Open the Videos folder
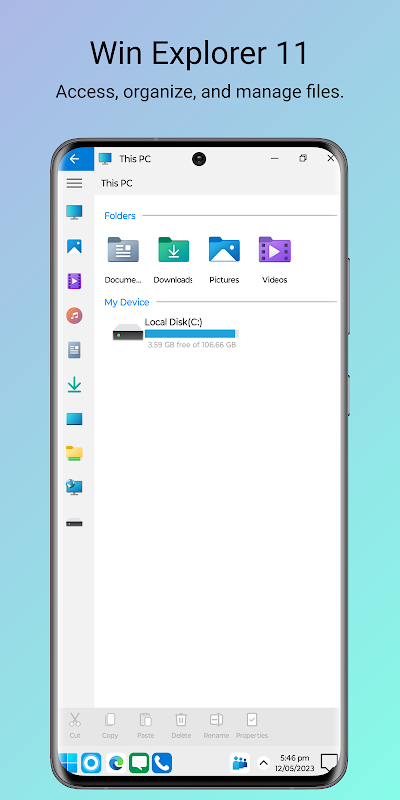 tap(274, 260)
